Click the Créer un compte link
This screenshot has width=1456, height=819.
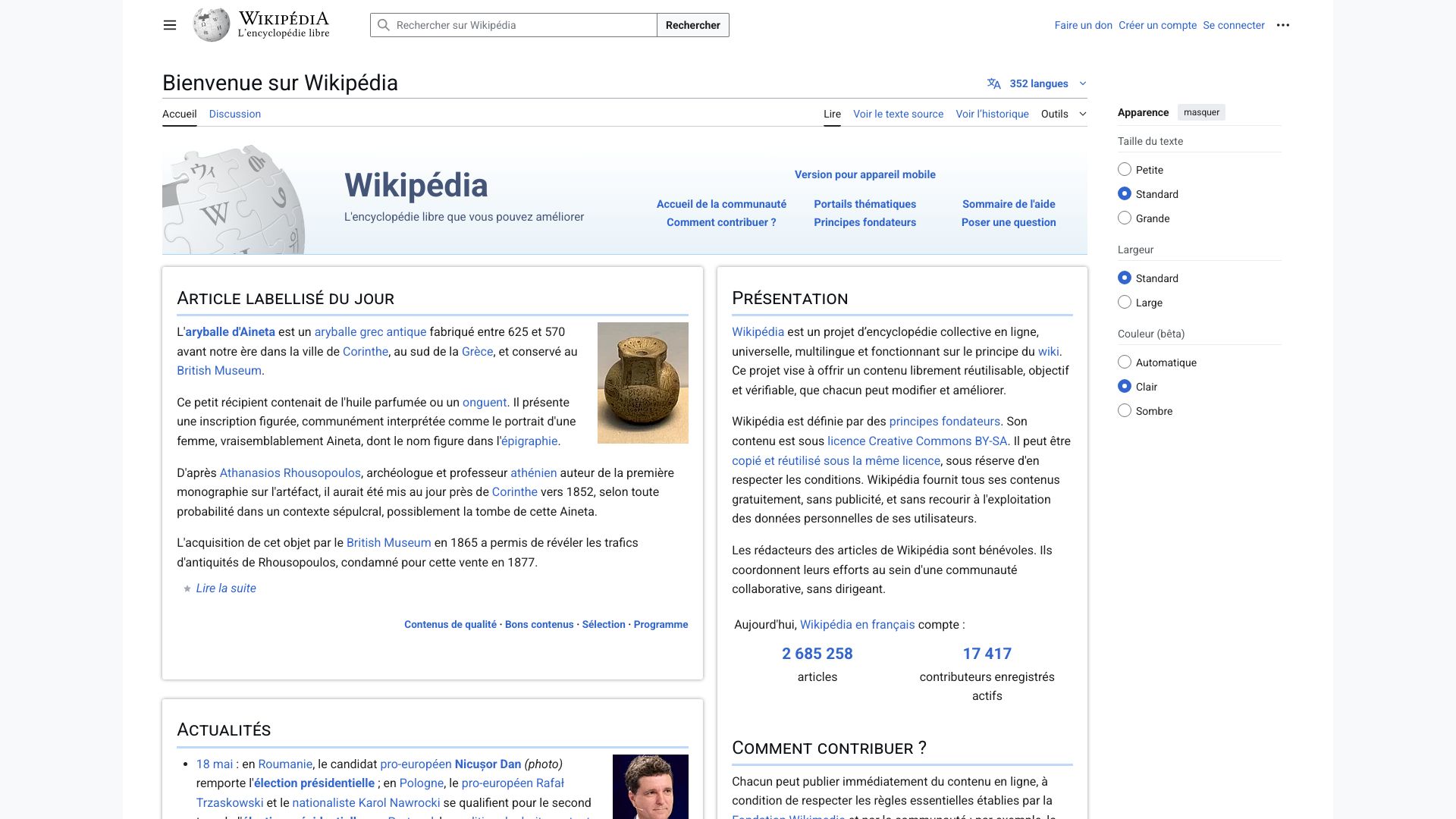[1157, 25]
